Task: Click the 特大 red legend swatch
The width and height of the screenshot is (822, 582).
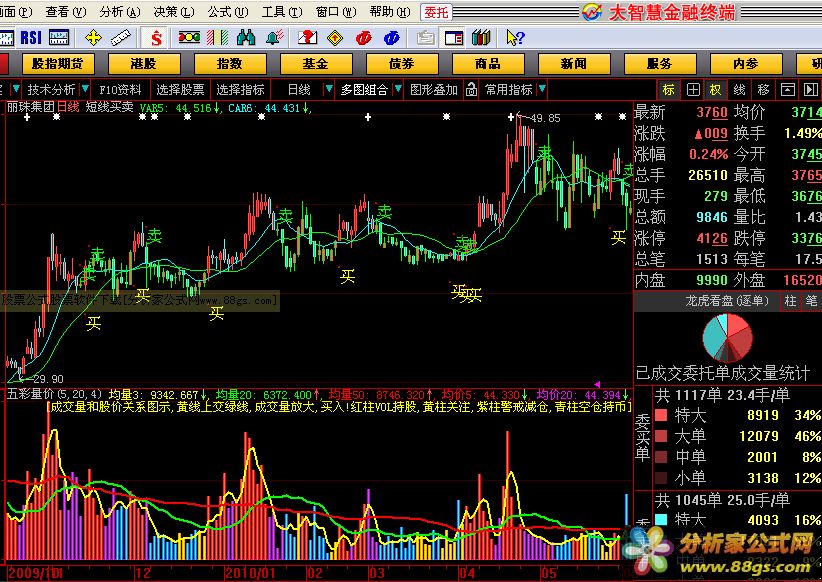Action: [x=662, y=415]
